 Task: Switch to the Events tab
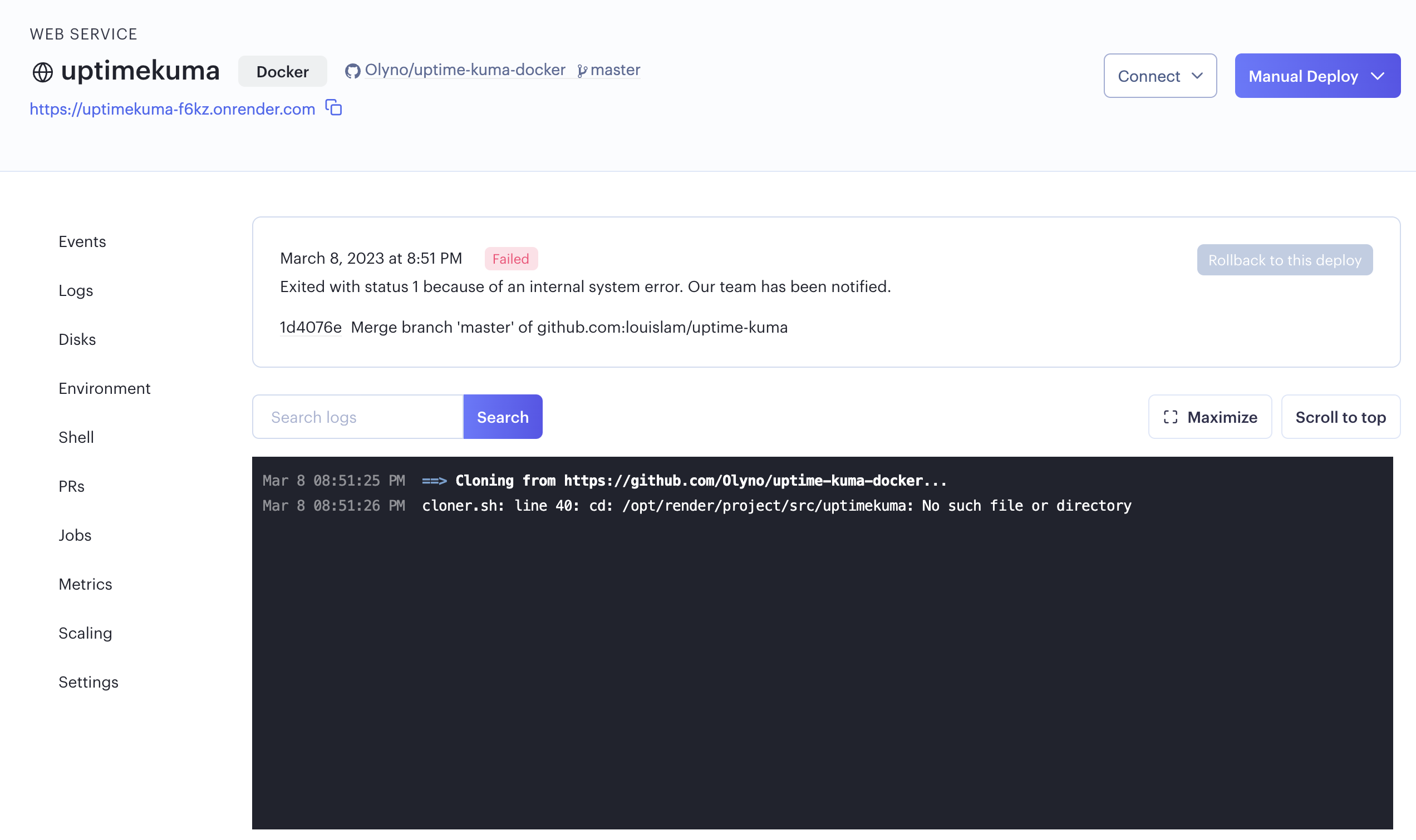(x=82, y=241)
